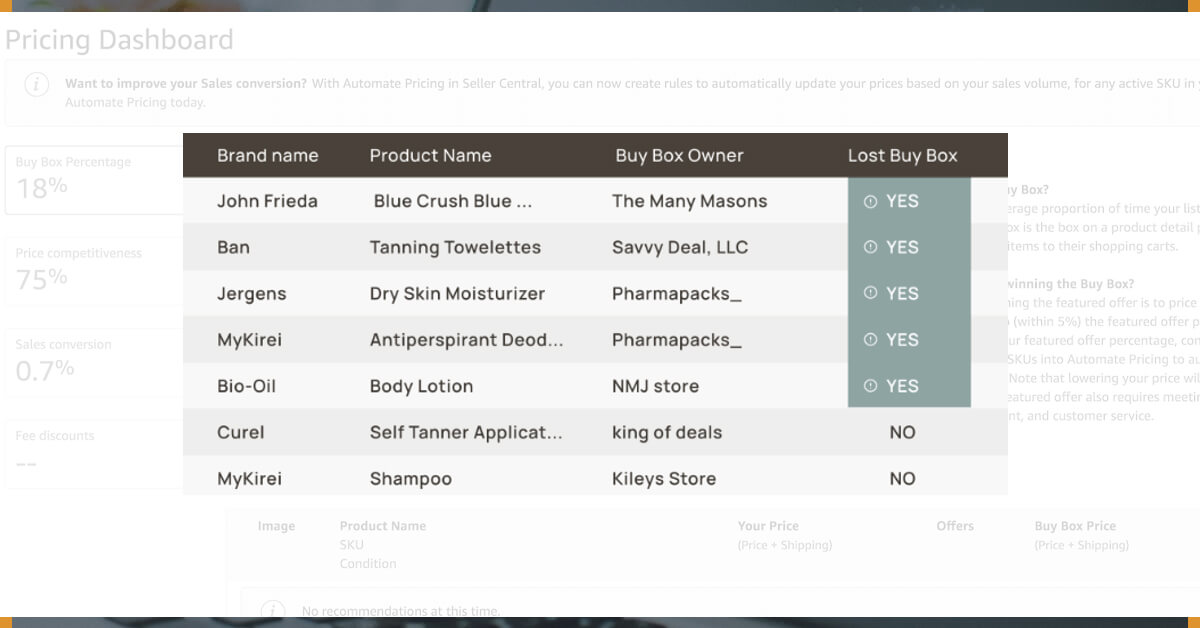1200x628 pixels.
Task: Select the Jergens brand cell
Action: point(252,294)
